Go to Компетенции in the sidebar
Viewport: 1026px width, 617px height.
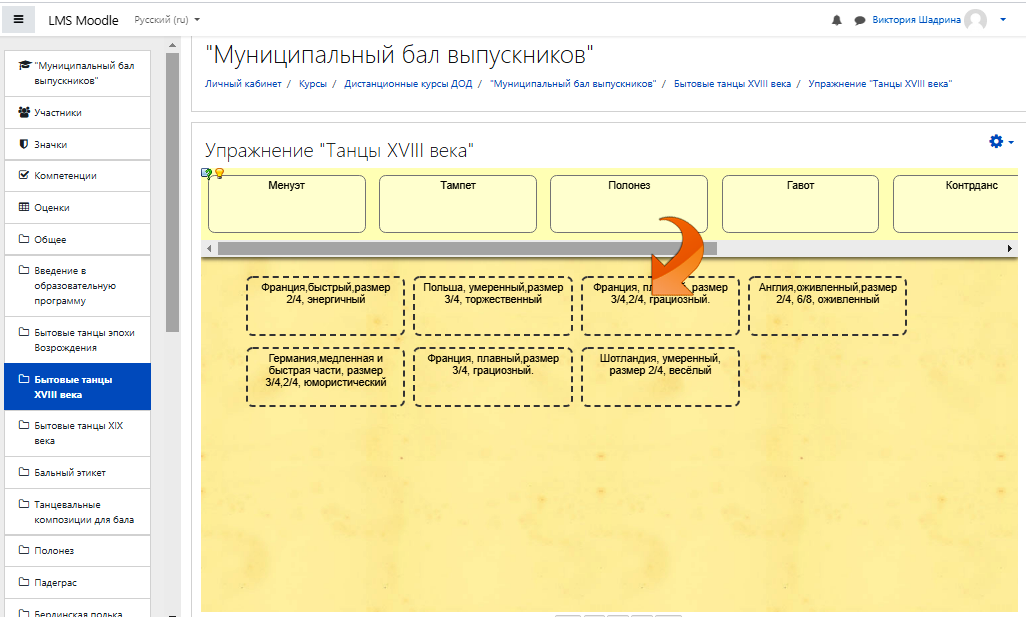(65, 176)
